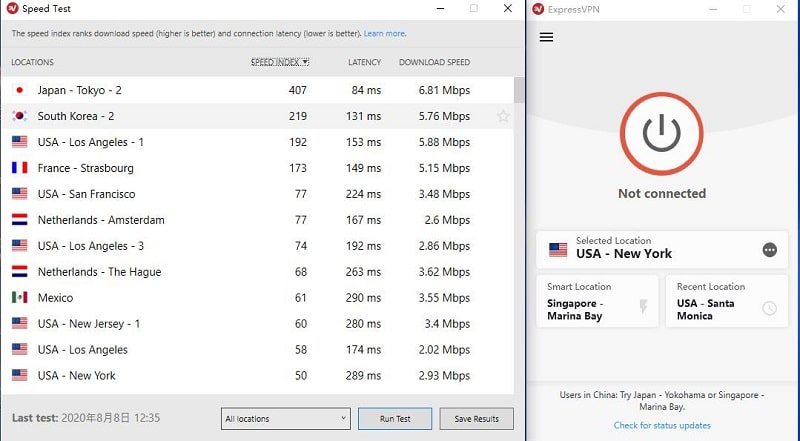Select the Mexico row
Image resolution: width=800 pixels, height=441 pixels.
click(x=257, y=298)
